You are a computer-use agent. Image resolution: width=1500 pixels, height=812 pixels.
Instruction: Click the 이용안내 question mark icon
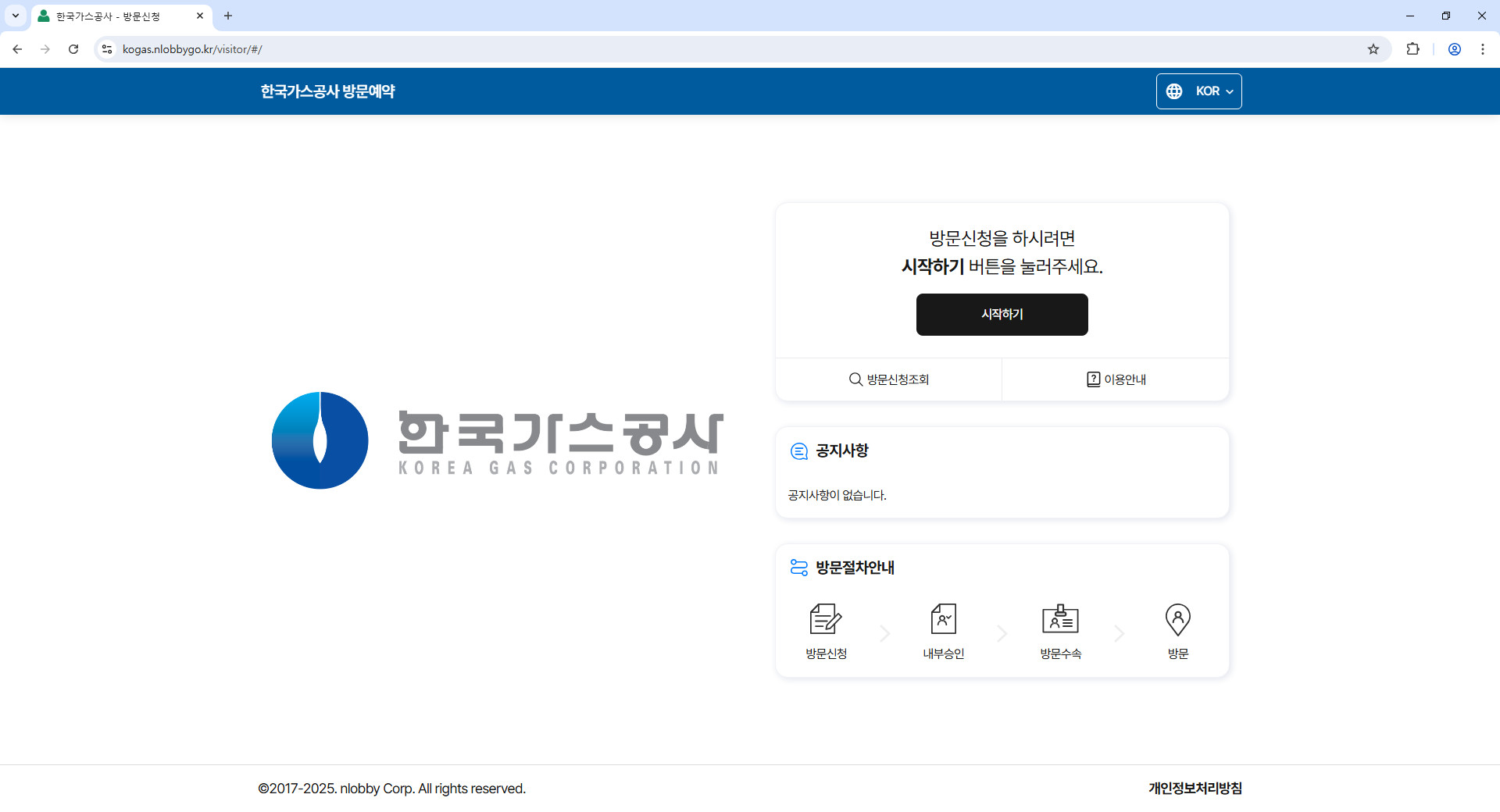pyautogui.click(x=1093, y=379)
